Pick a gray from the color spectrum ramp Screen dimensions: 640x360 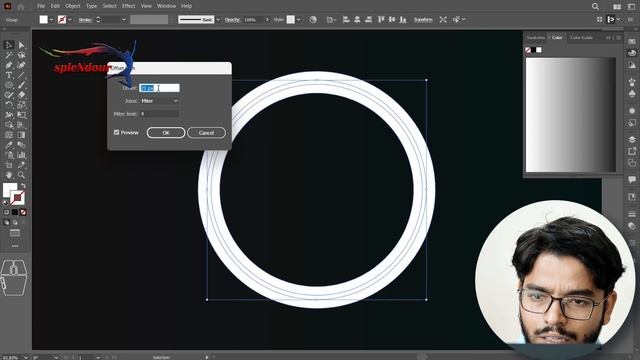pos(571,115)
